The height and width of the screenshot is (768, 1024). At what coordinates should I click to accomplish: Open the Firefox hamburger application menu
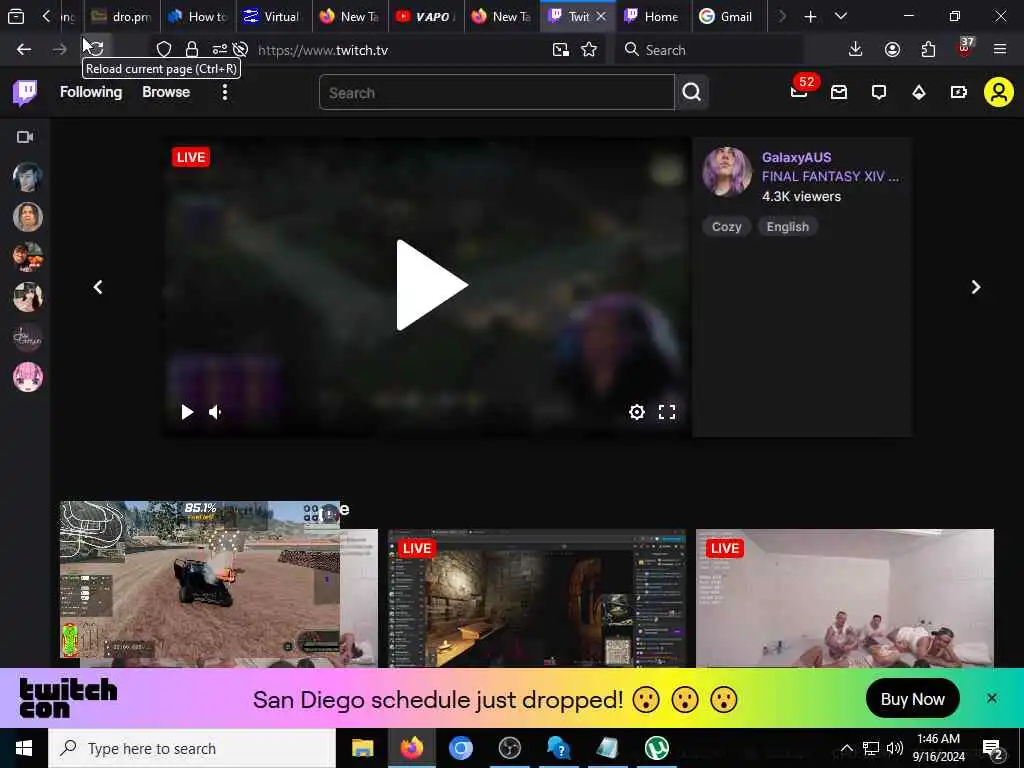(1000, 50)
